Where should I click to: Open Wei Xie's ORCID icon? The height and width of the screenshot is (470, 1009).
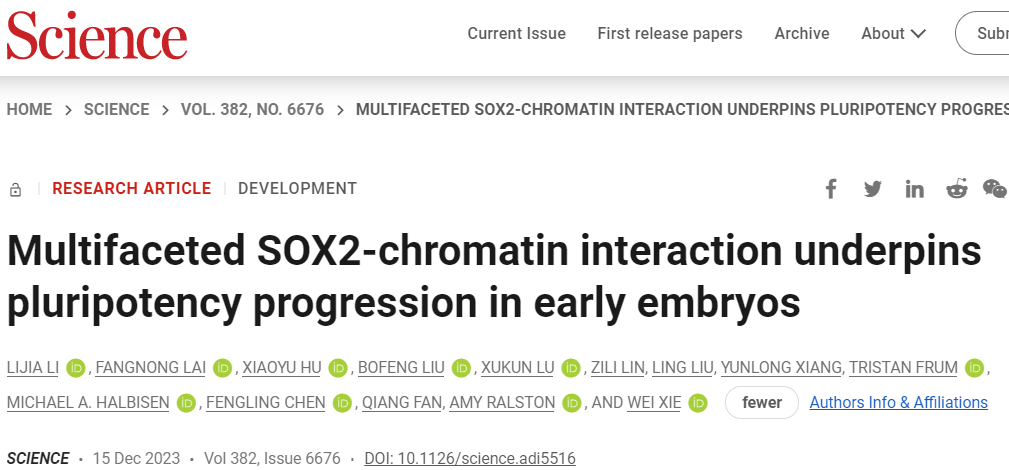[x=699, y=403]
